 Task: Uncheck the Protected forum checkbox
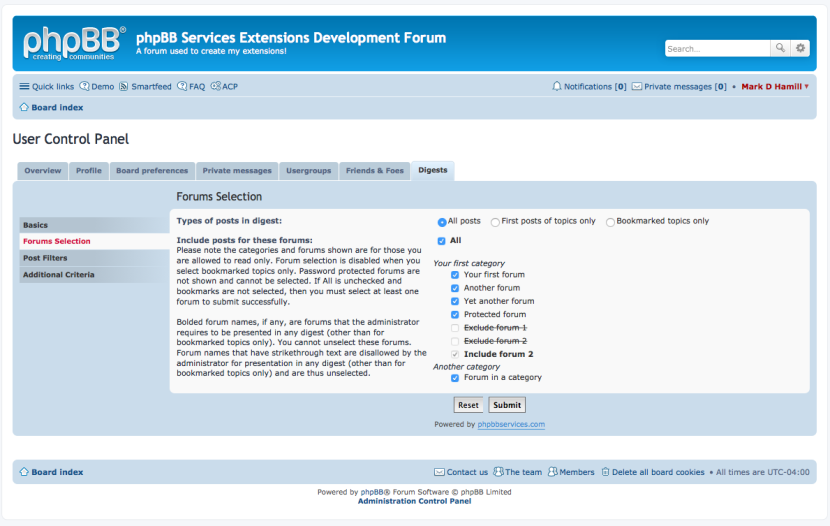455,315
